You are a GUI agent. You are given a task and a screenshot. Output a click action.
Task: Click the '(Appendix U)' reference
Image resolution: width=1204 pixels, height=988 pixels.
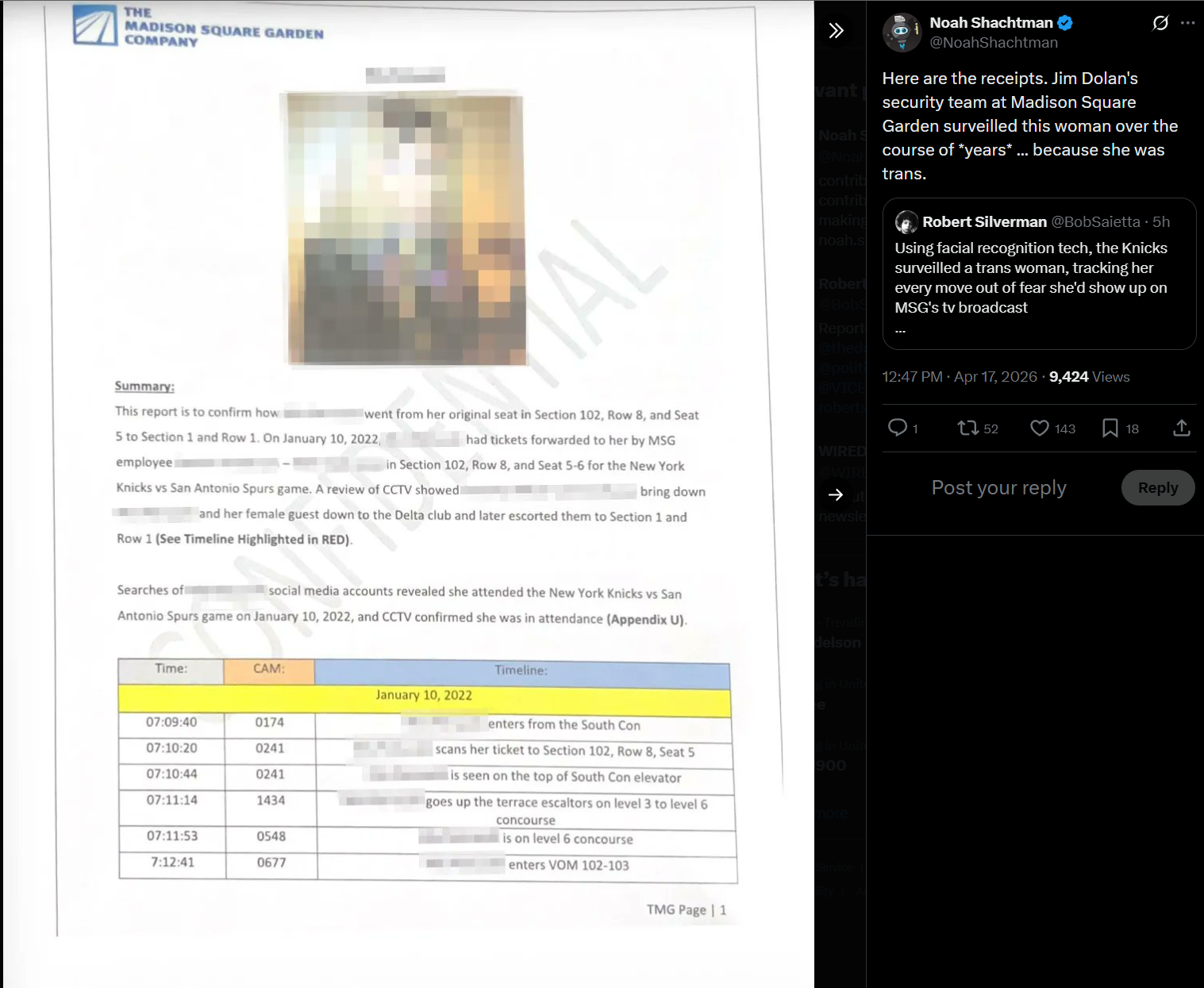645,620
